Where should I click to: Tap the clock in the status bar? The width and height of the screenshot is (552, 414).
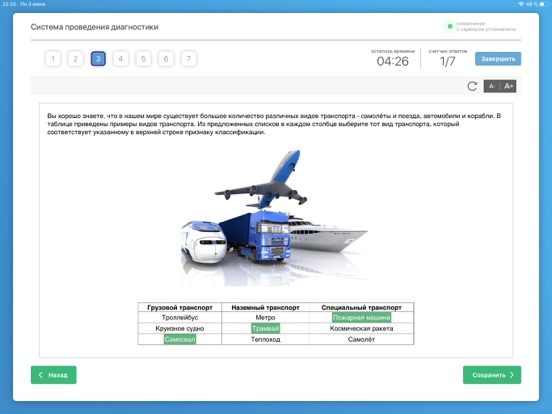[x=9, y=4]
